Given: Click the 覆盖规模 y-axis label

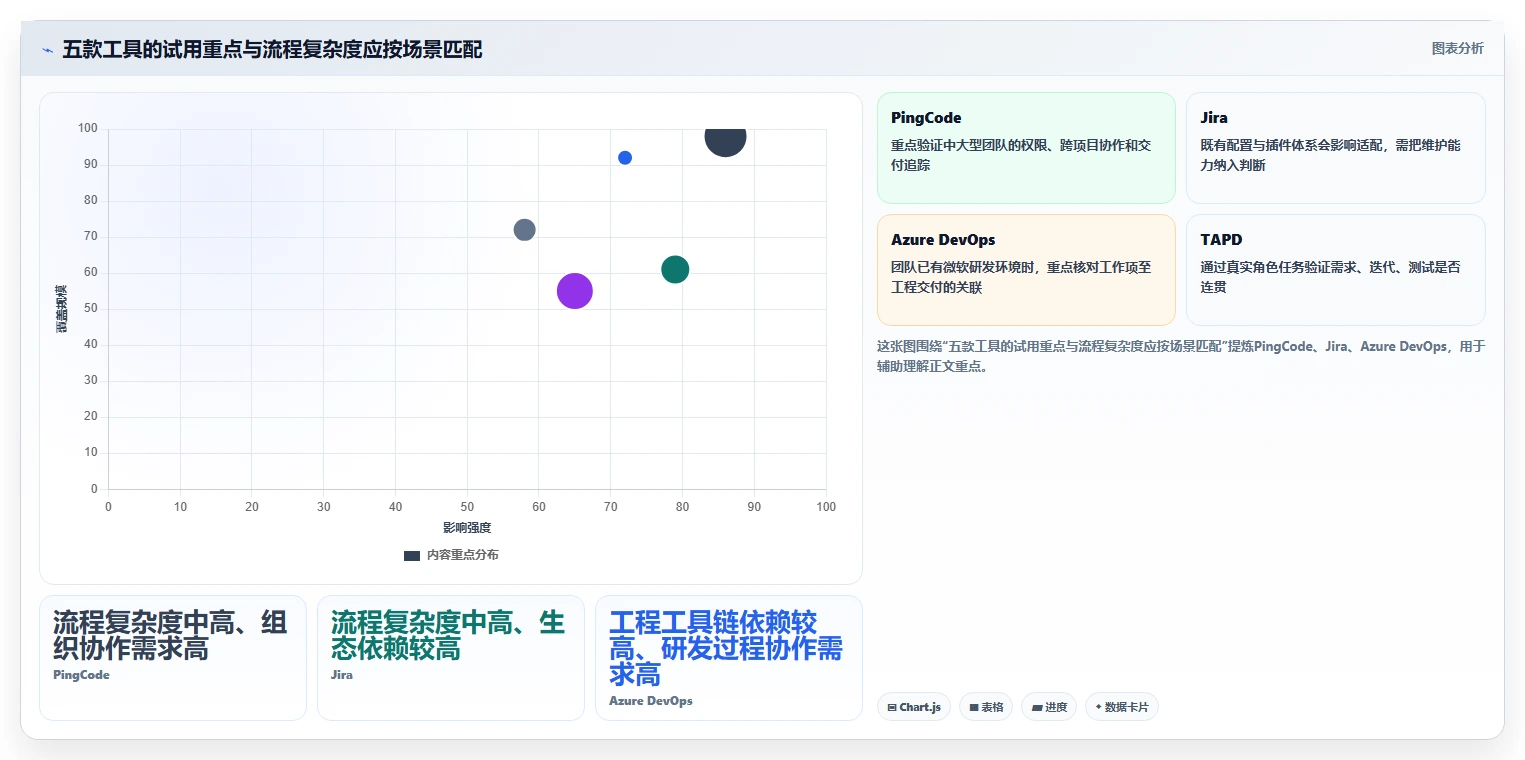Looking at the screenshot, I should pyautogui.click(x=62, y=309).
